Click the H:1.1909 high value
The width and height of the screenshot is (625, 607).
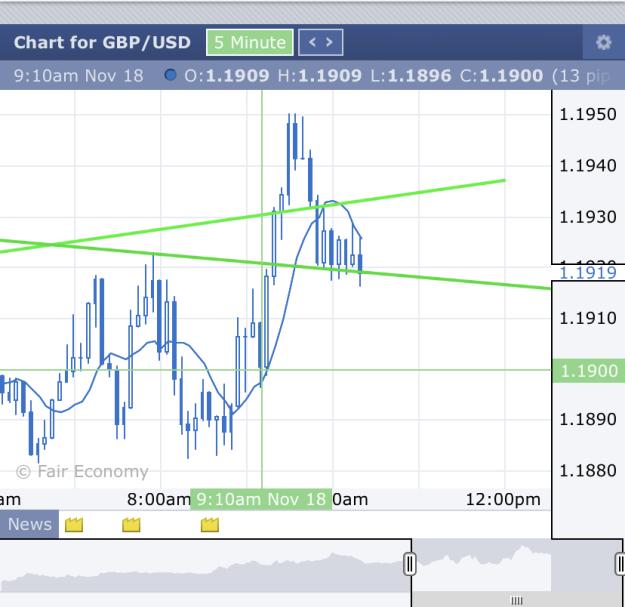(320, 75)
